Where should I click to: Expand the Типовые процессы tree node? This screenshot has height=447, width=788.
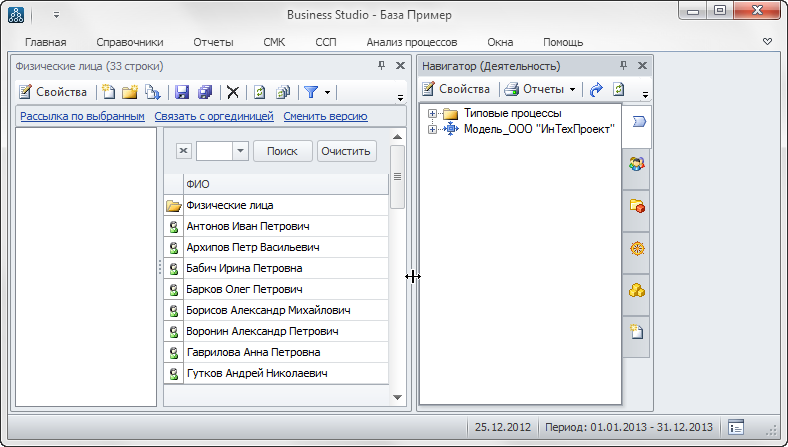pos(432,114)
